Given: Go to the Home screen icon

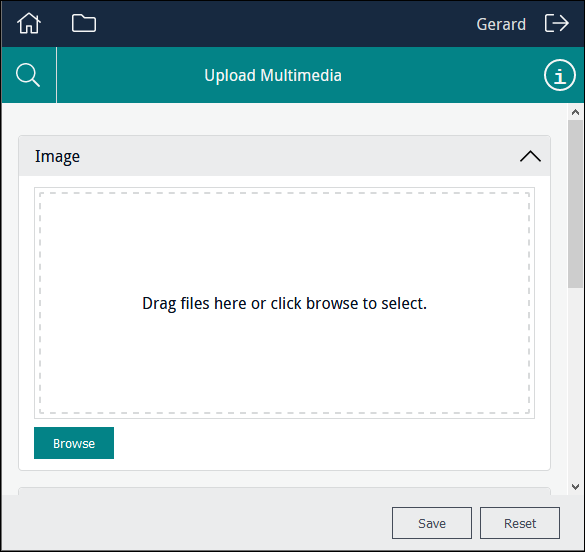Looking at the screenshot, I should [x=29, y=23].
